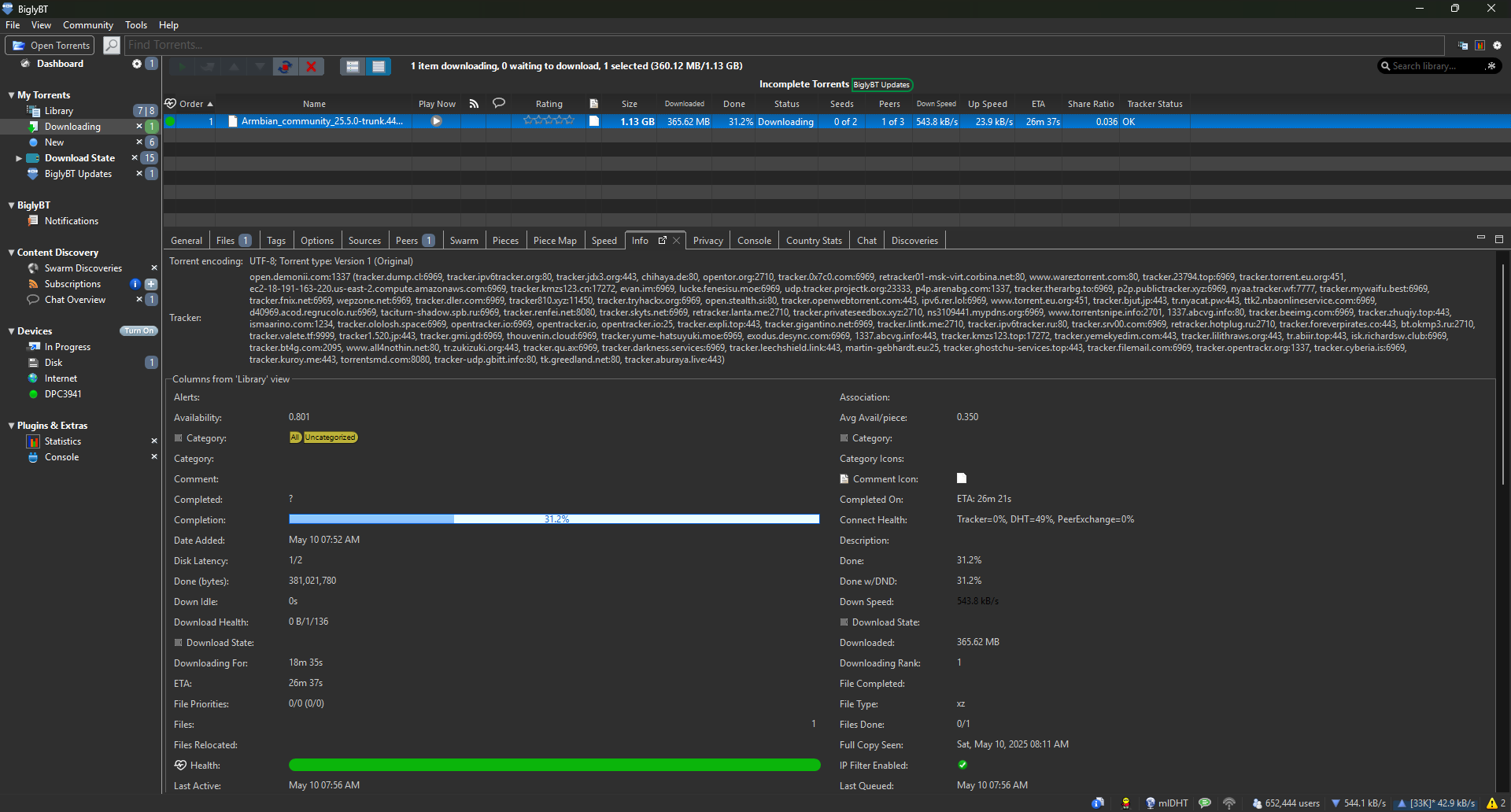The height and width of the screenshot is (812, 1511).
Task: Close the New sidebar entry
Action: click(x=139, y=142)
